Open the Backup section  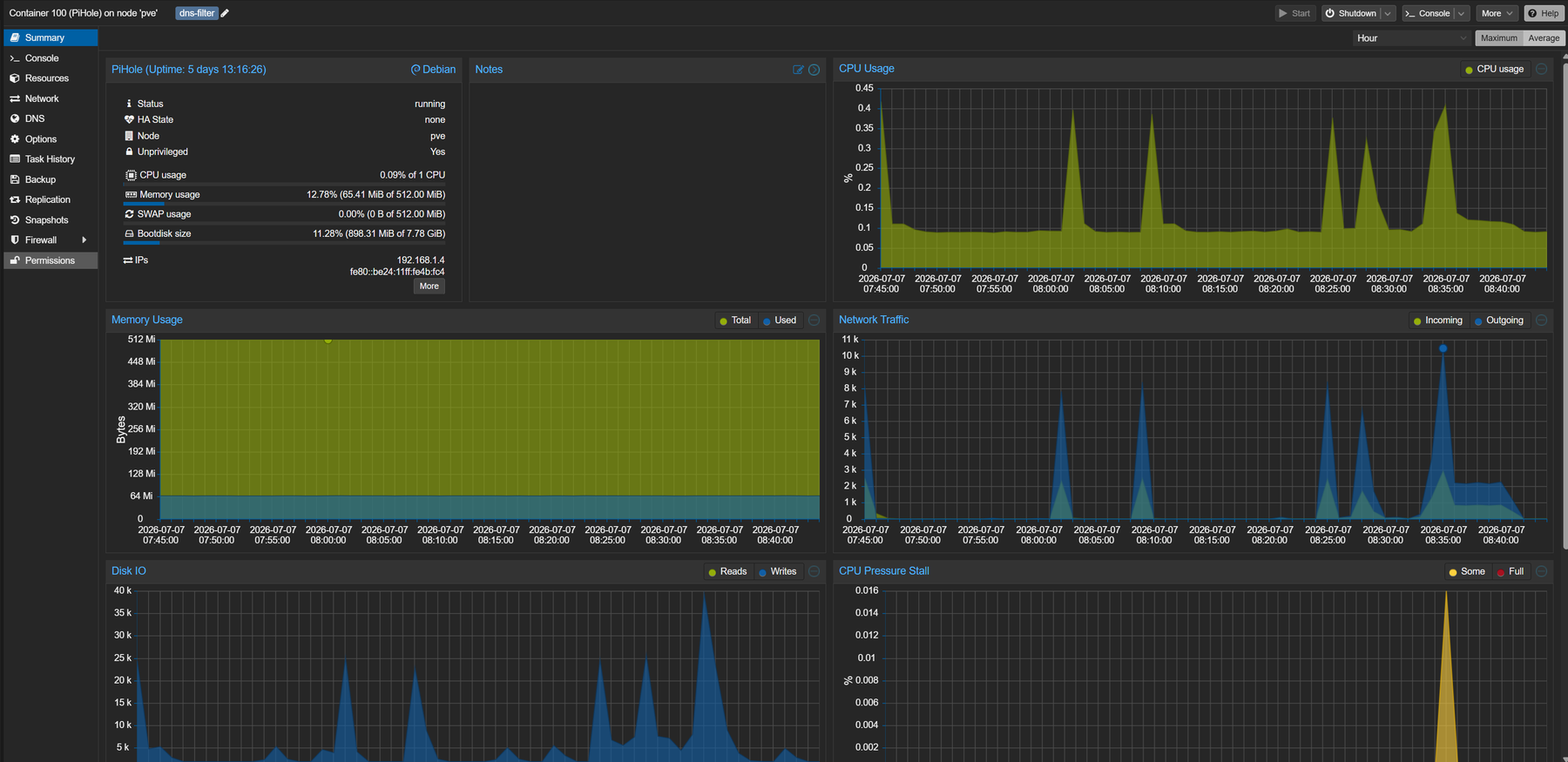pos(51,179)
